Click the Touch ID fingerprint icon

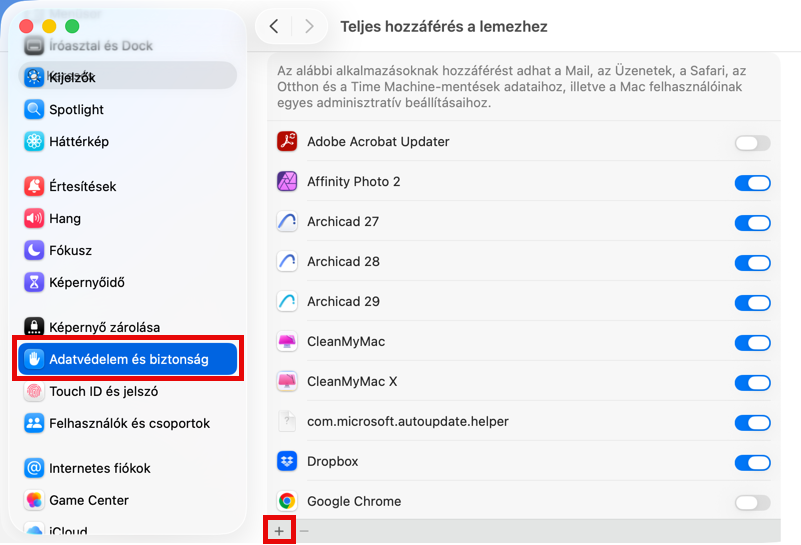(x=34, y=391)
